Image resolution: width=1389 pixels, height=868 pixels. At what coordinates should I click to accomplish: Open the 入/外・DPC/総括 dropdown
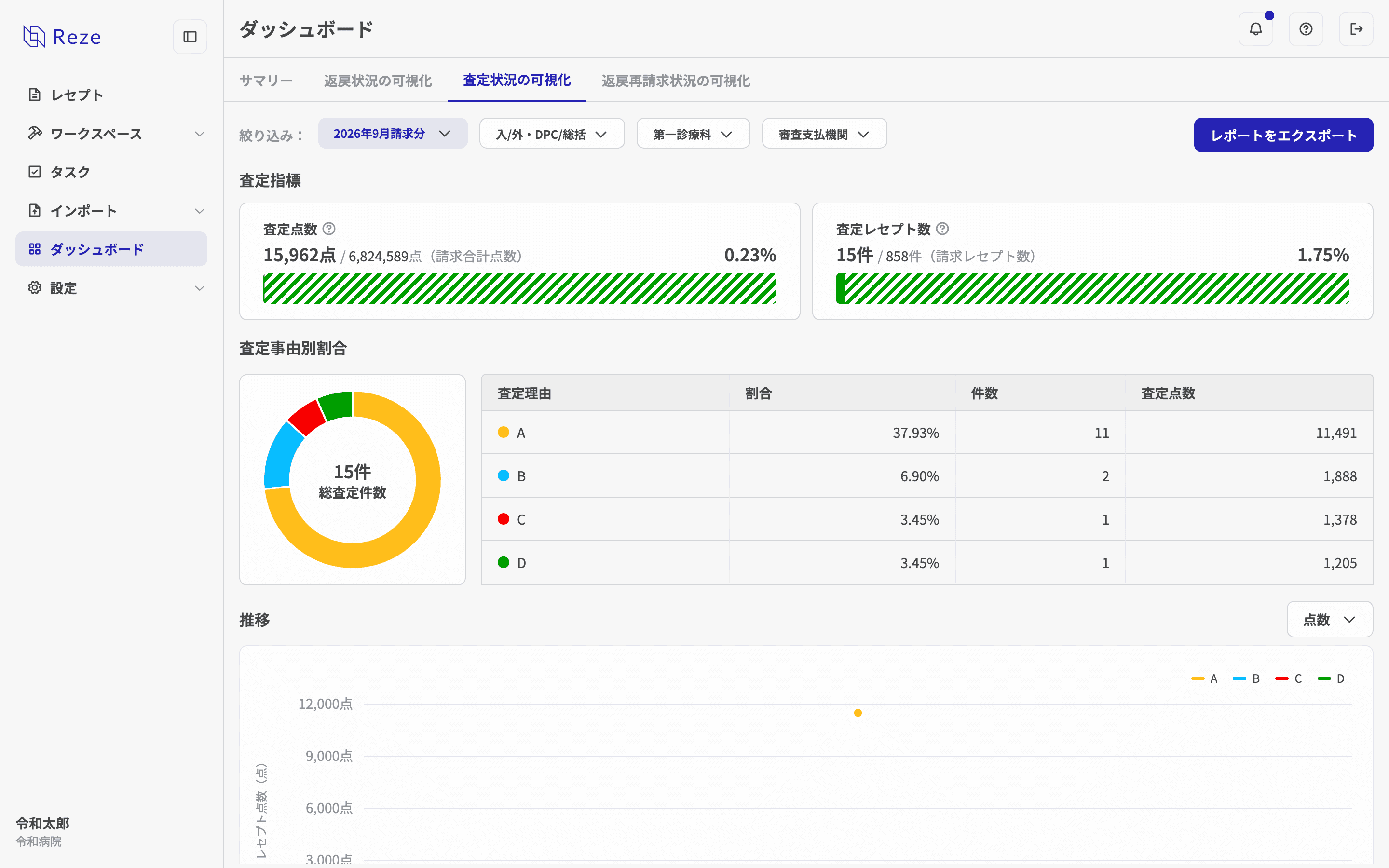[552, 134]
